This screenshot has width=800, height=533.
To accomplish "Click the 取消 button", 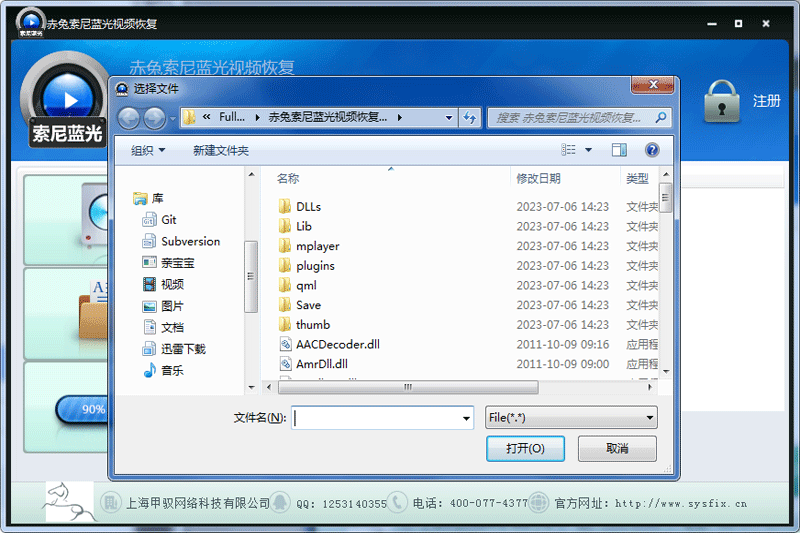I will coord(617,448).
